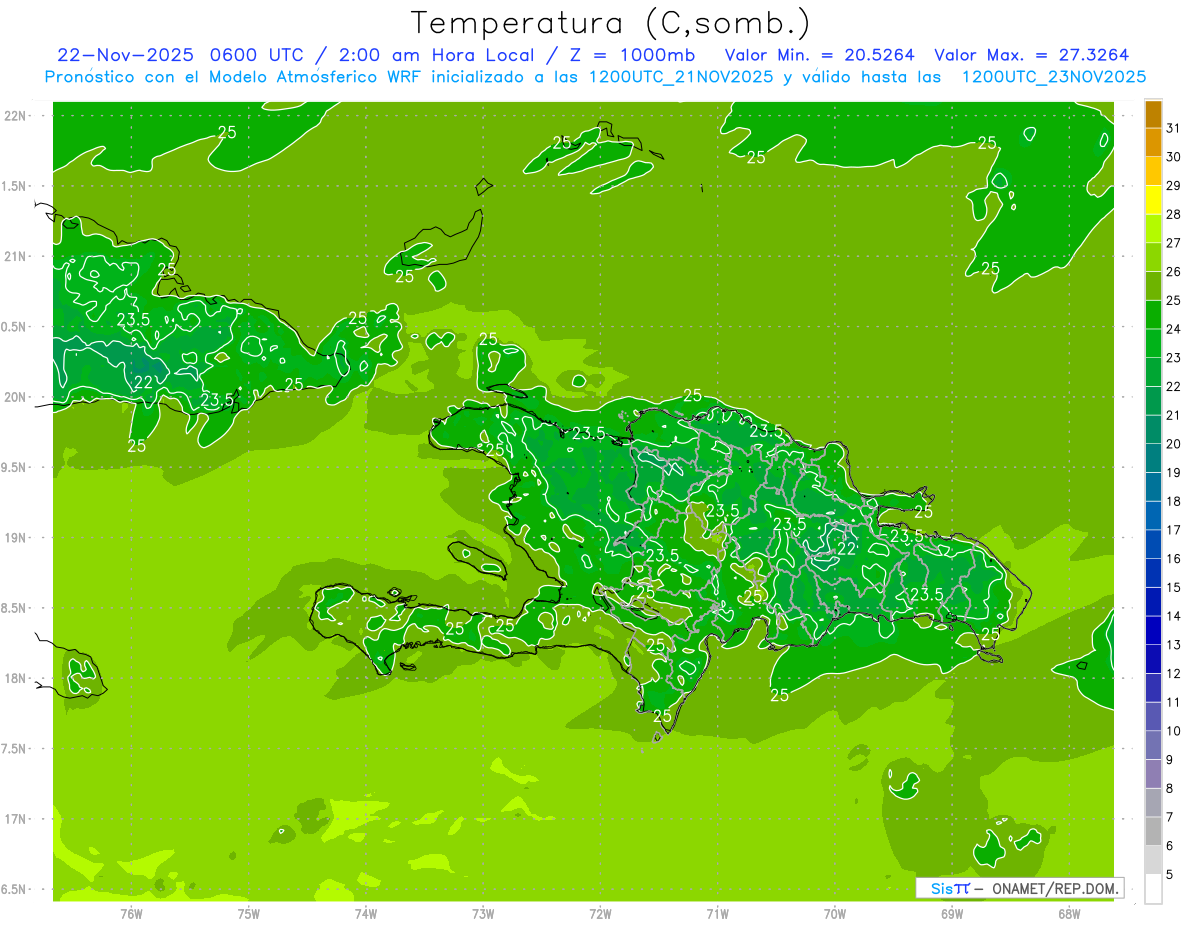Pick the orange-brown legend swatch above 31
Screen dimensions: 1200x927
pyautogui.click(x=1153, y=114)
